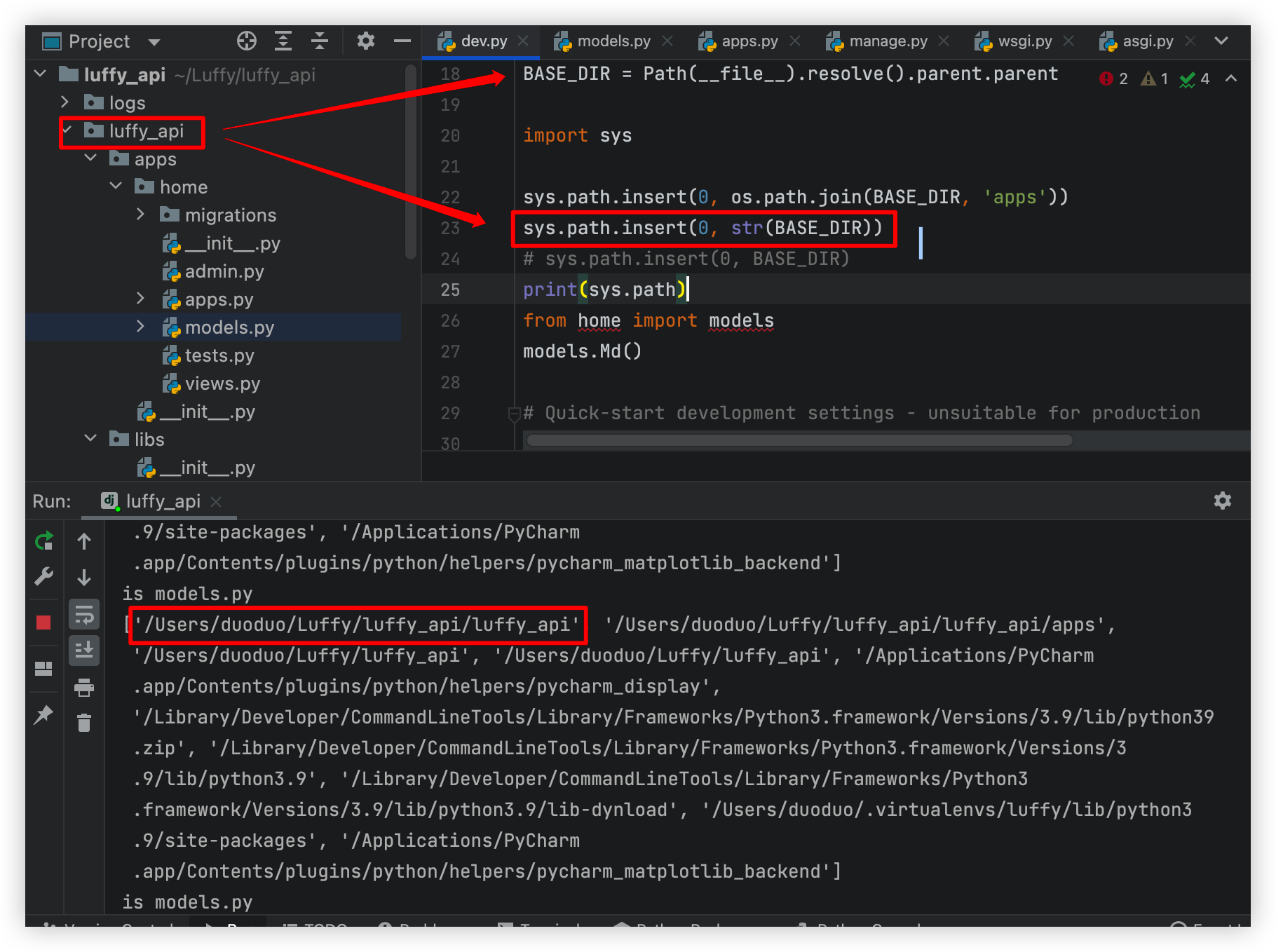The width and height of the screenshot is (1276, 952).
Task: Stop the running process
Action: tap(43, 623)
